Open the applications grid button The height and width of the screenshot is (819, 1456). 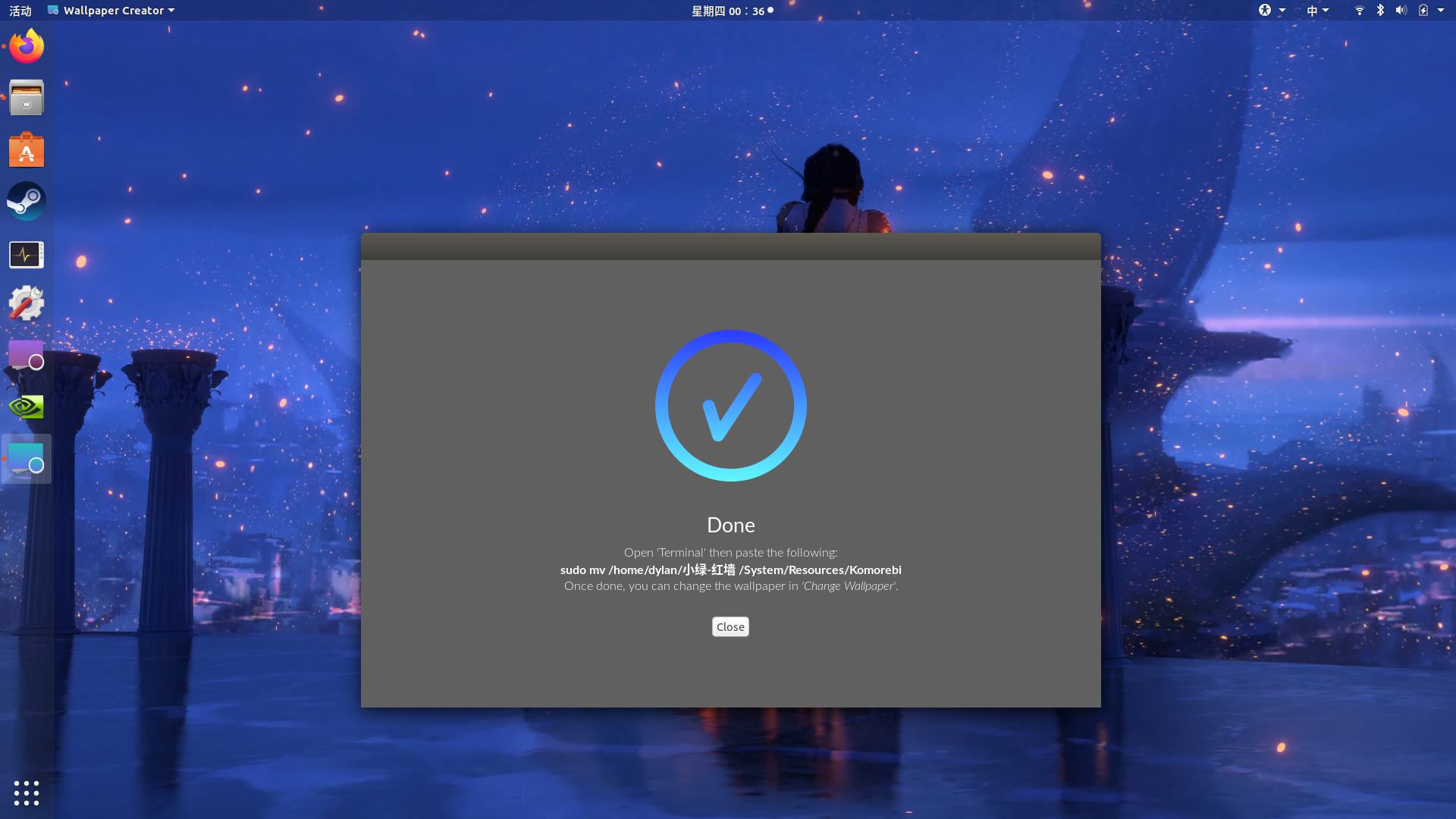(26, 793)
